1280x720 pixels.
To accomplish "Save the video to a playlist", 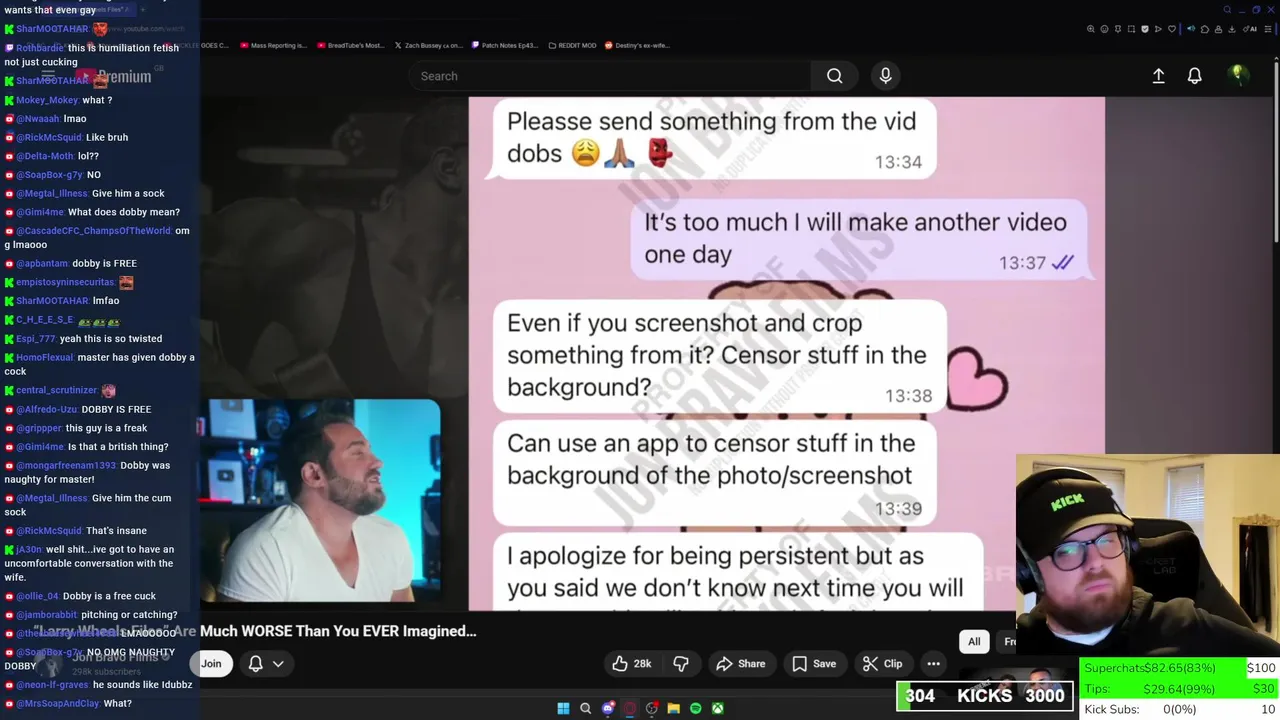I will point(814,664).
